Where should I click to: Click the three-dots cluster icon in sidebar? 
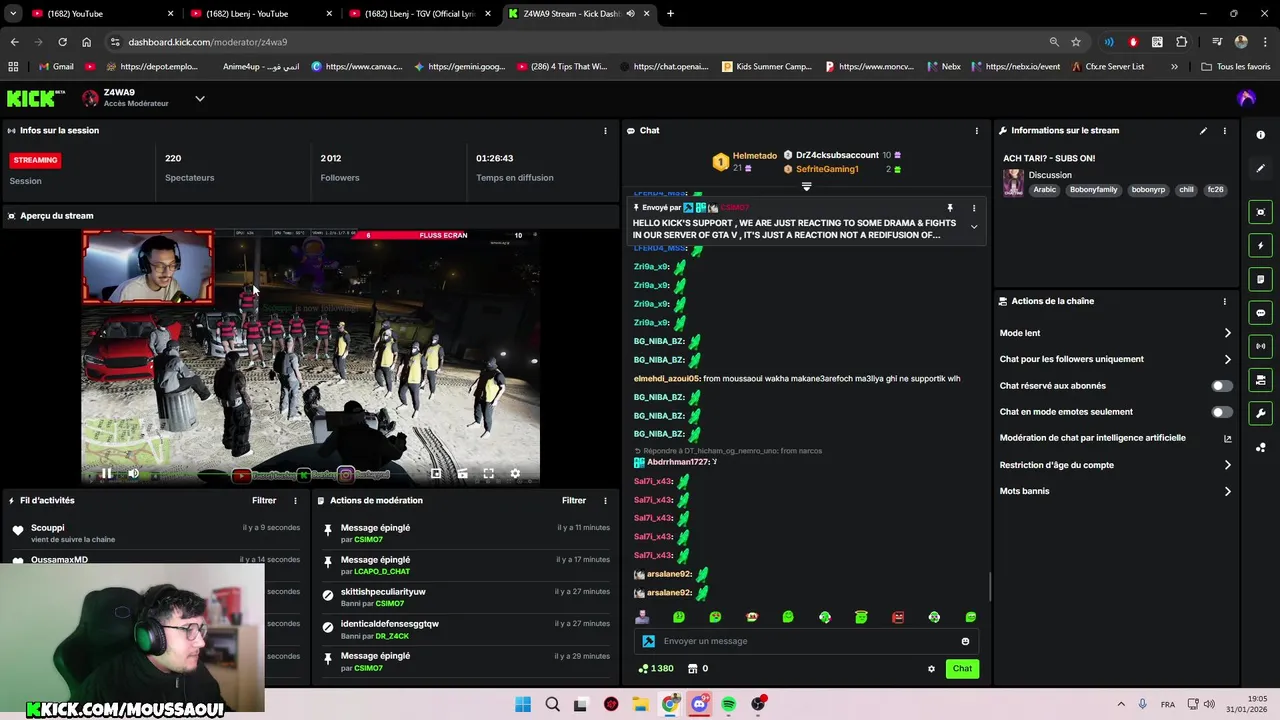click(1260, 447)
